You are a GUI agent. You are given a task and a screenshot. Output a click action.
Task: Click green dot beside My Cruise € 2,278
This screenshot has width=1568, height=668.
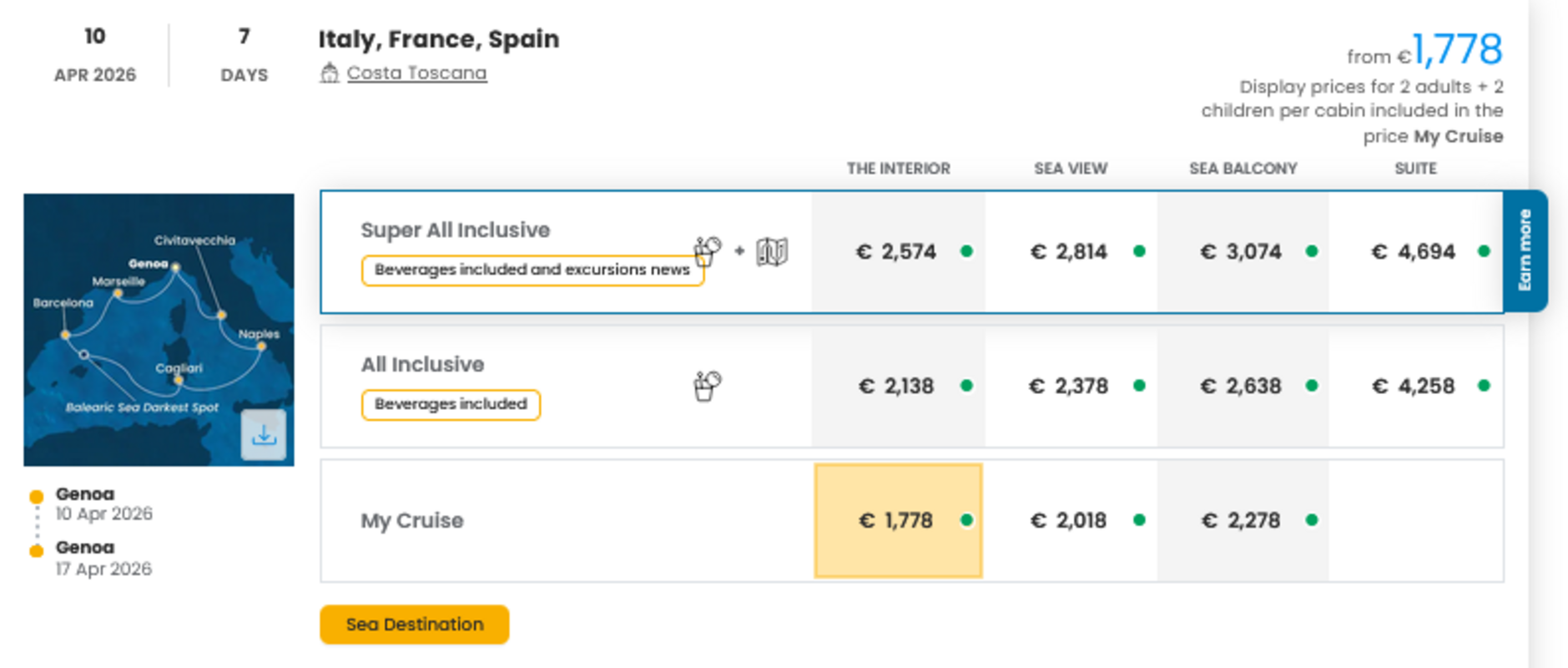[1311, 520]
